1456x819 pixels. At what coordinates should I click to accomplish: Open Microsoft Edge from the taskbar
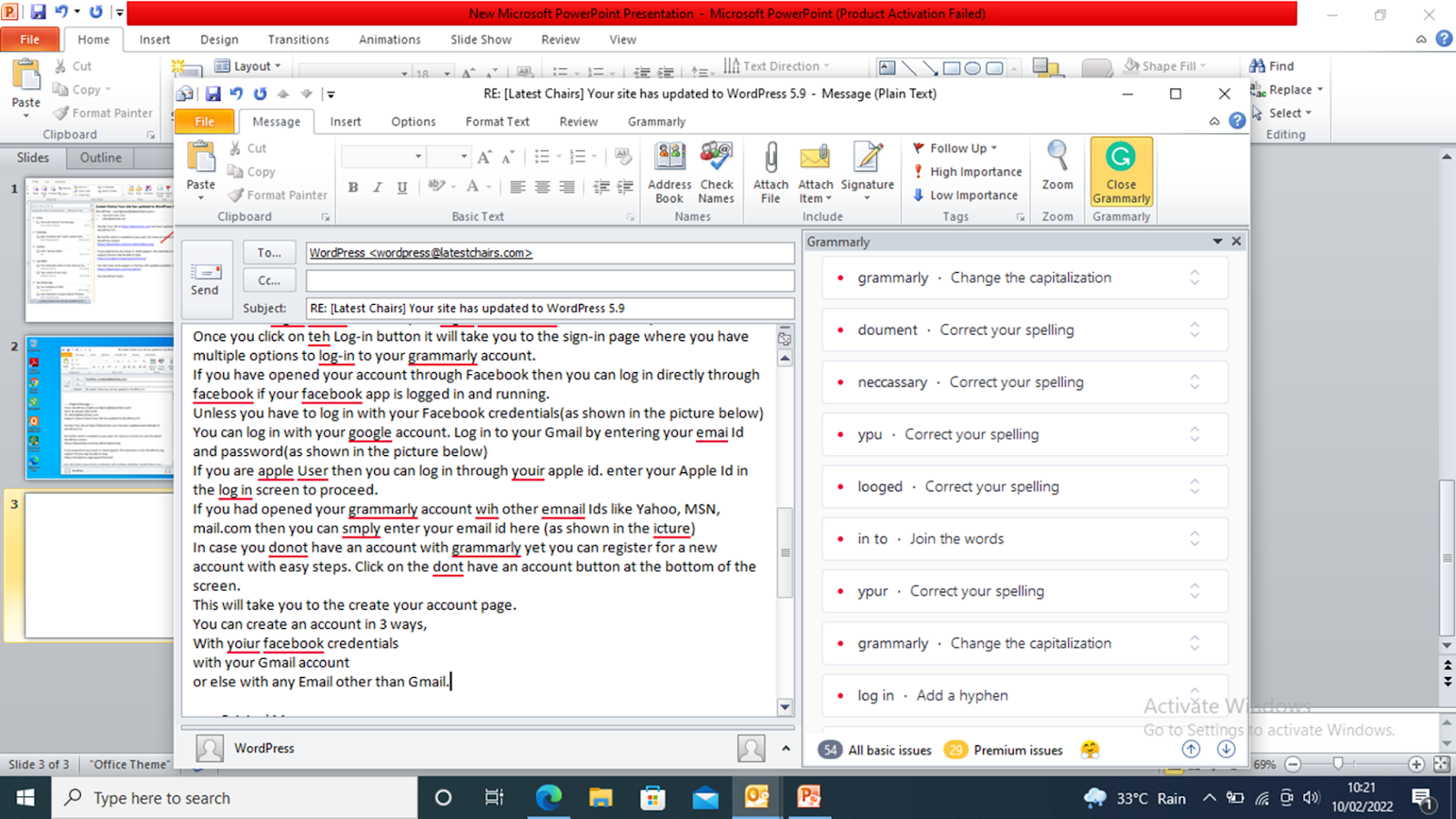tap(549, 798)
